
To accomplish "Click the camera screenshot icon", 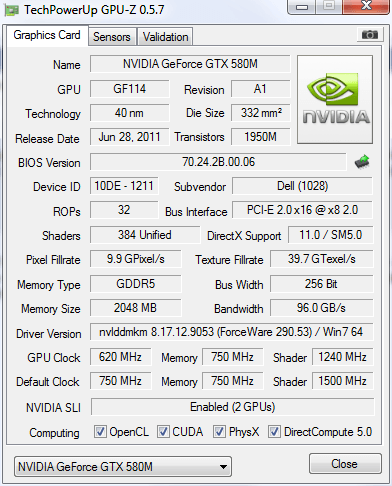I will (x=369, y=35).
